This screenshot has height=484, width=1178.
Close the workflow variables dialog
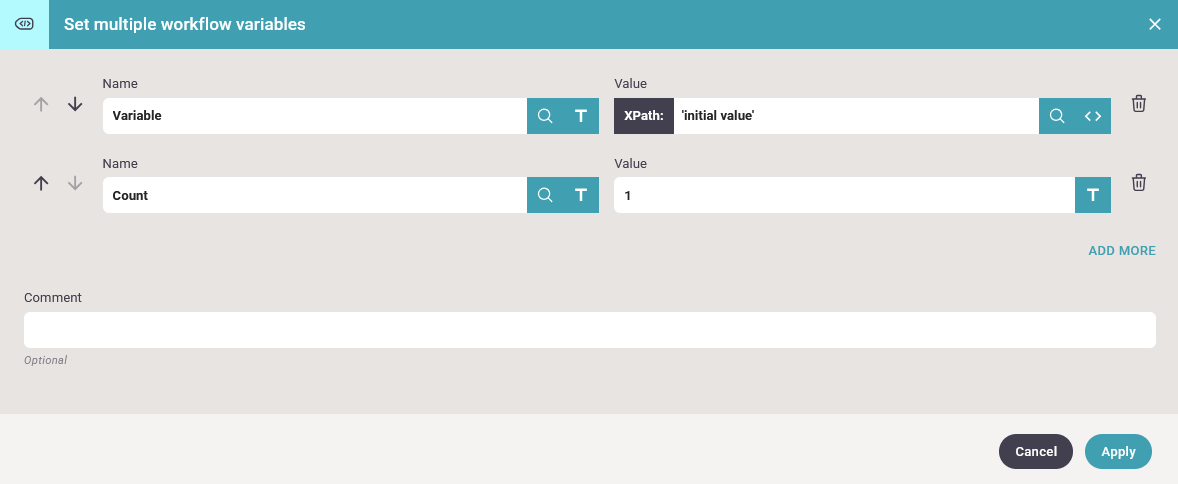pyautogui.click(x=1155, y=24)
